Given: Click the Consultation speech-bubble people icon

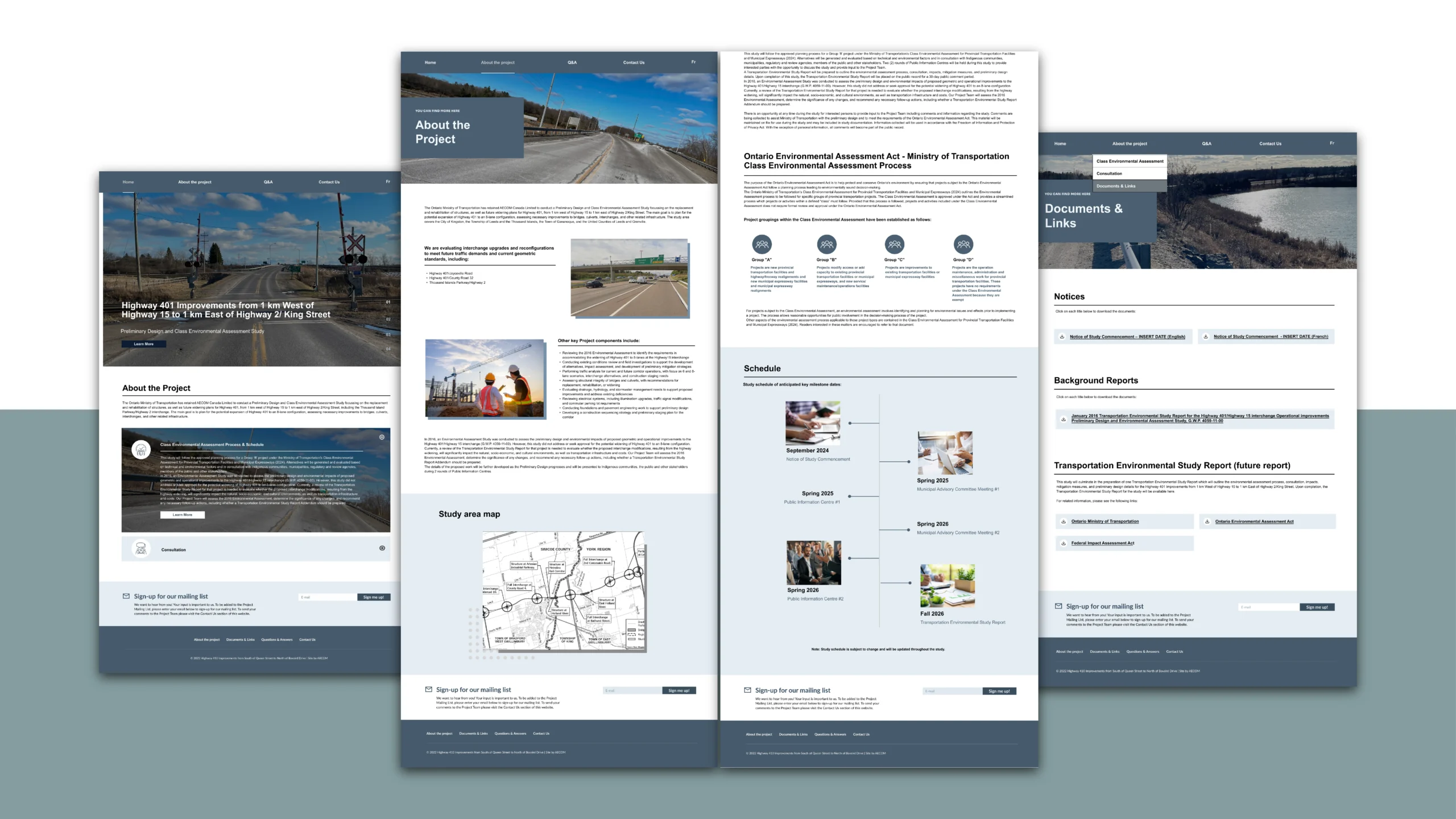Looking at the screenshot, I should (x=141, y=549).
